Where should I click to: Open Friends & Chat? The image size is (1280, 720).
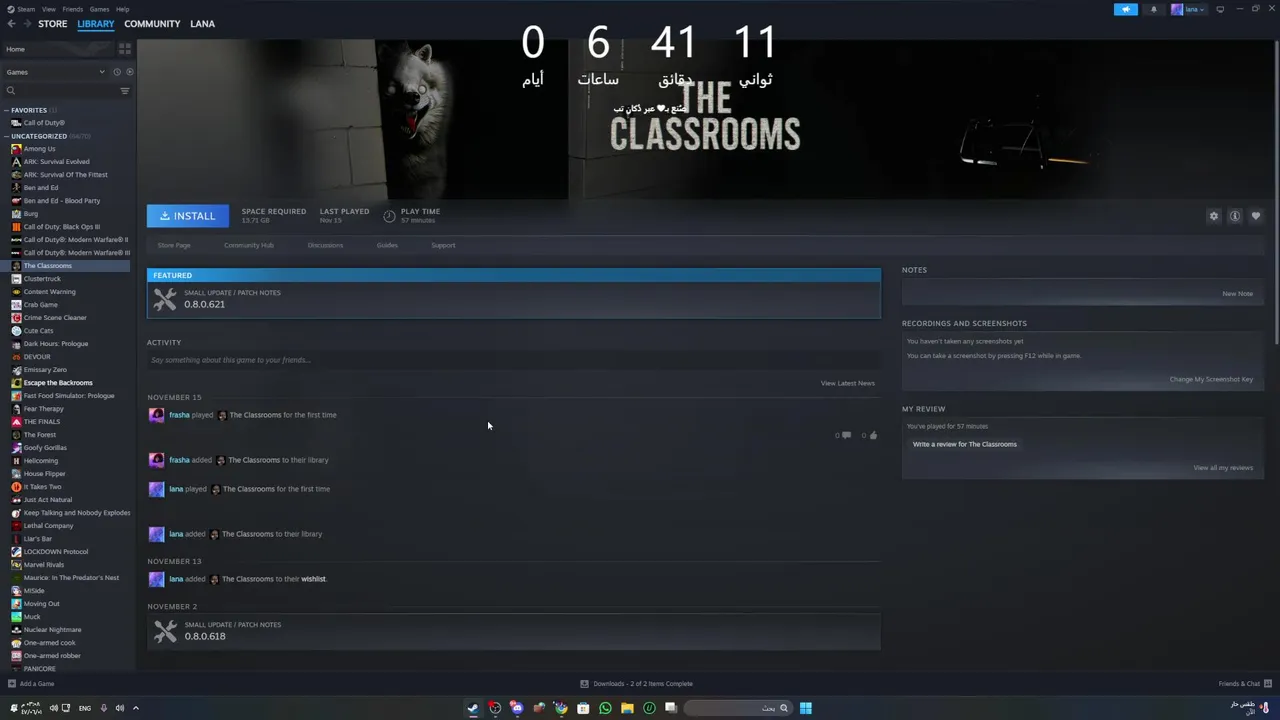1243,684
